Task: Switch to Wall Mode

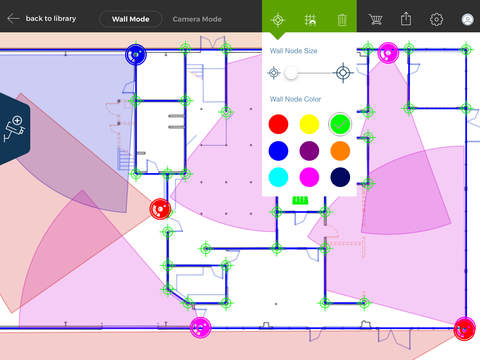Action: pyautogui.click(x=130, y=19)
